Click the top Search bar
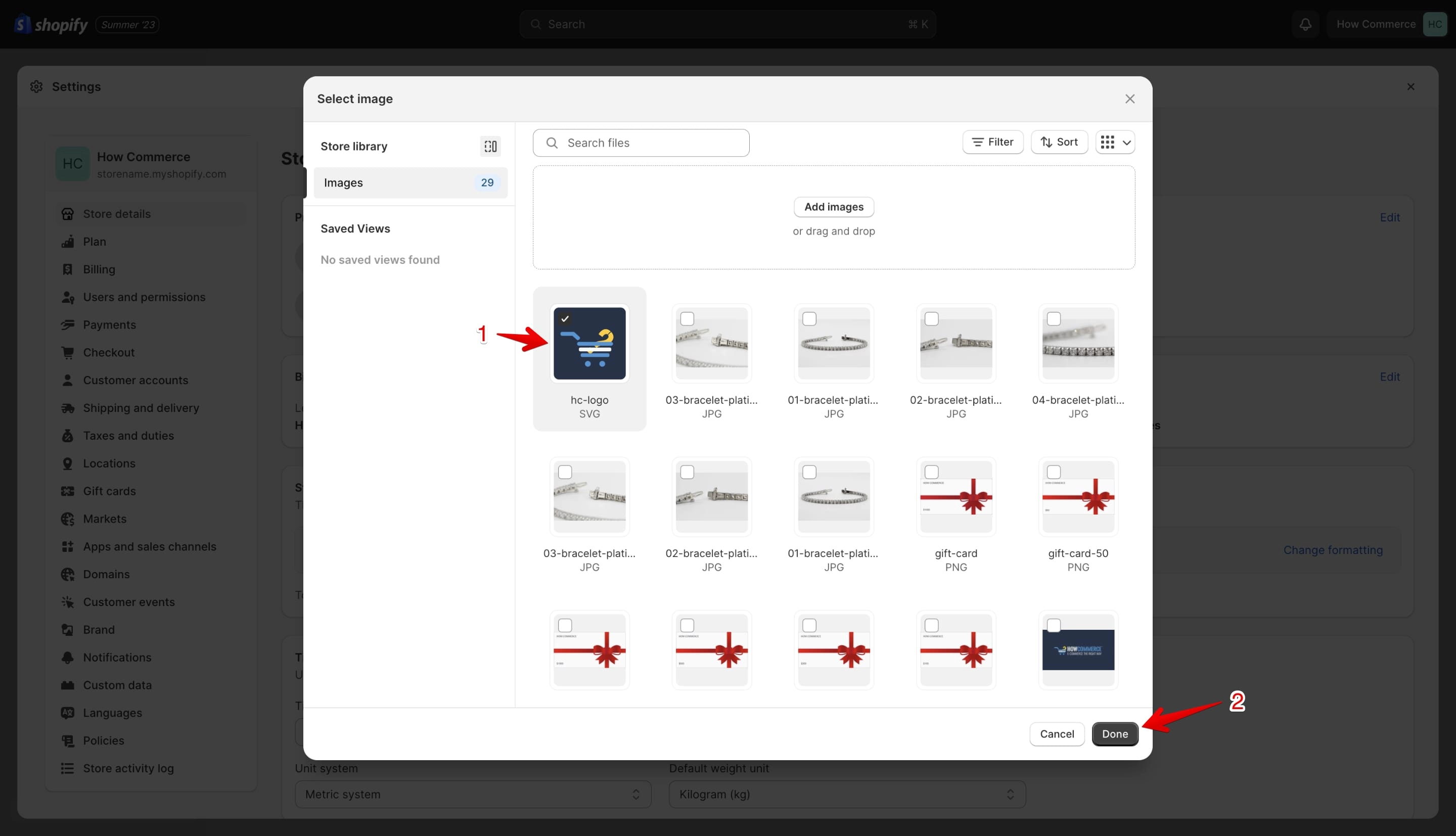The width and height of the screenshot is (1456, 836). 727,24
